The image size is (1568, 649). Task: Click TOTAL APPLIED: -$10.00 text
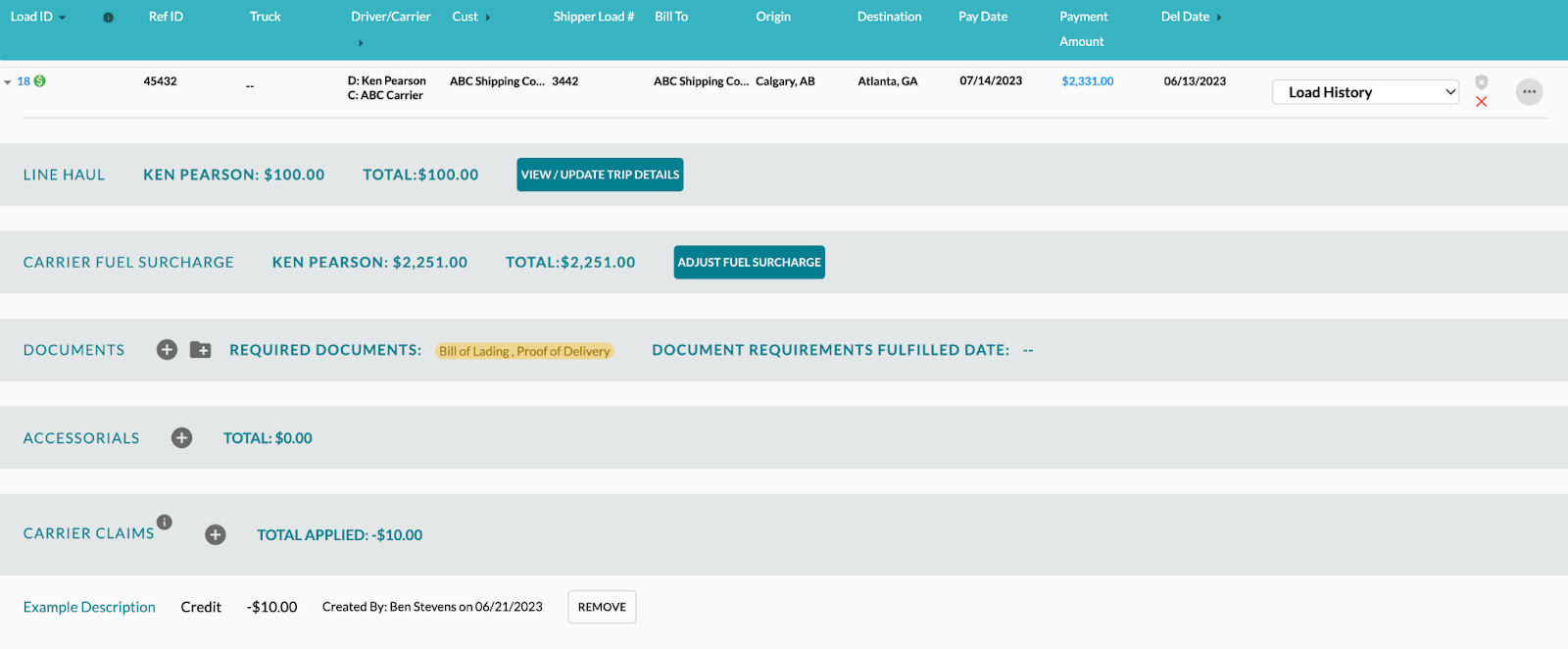[340, 535]
